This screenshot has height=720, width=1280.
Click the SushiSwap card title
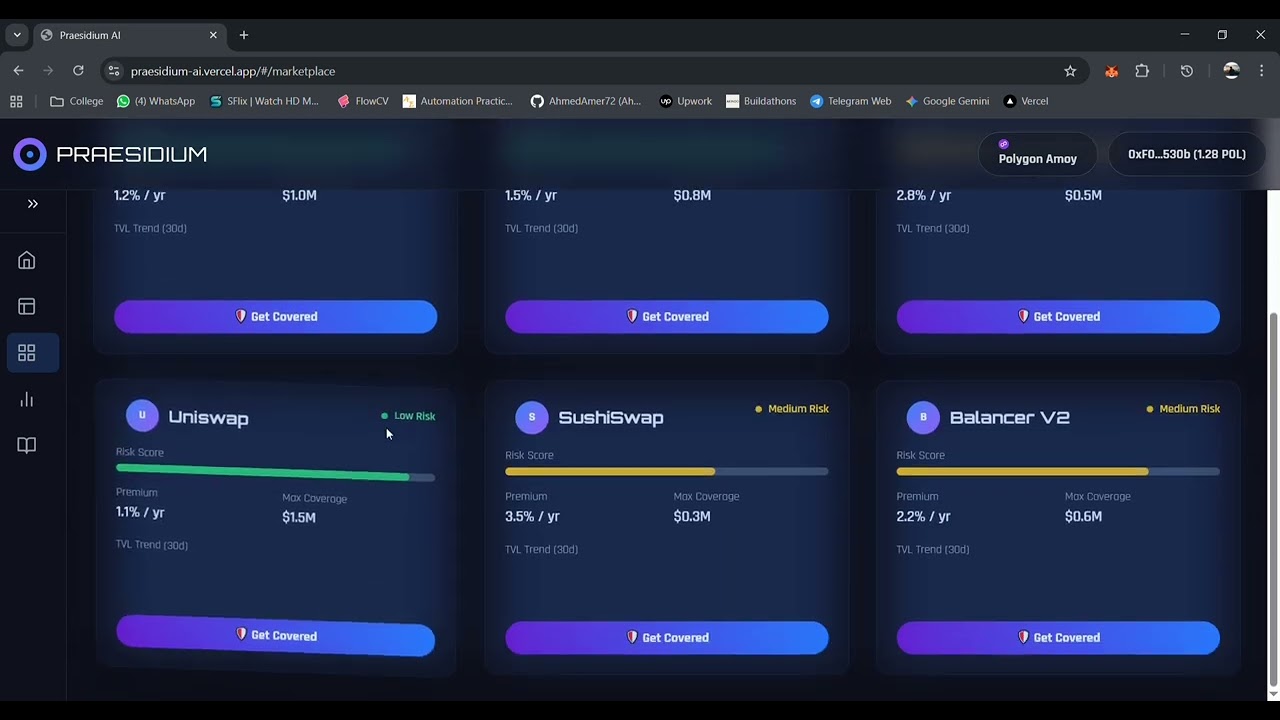coord(611,418)
